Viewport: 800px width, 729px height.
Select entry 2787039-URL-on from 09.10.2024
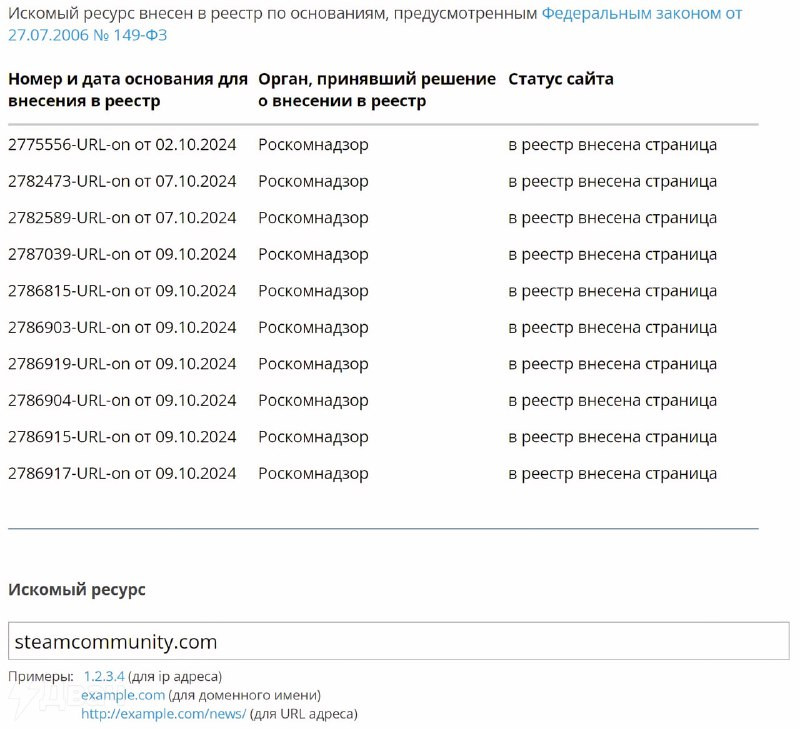(x=122, y=254)
